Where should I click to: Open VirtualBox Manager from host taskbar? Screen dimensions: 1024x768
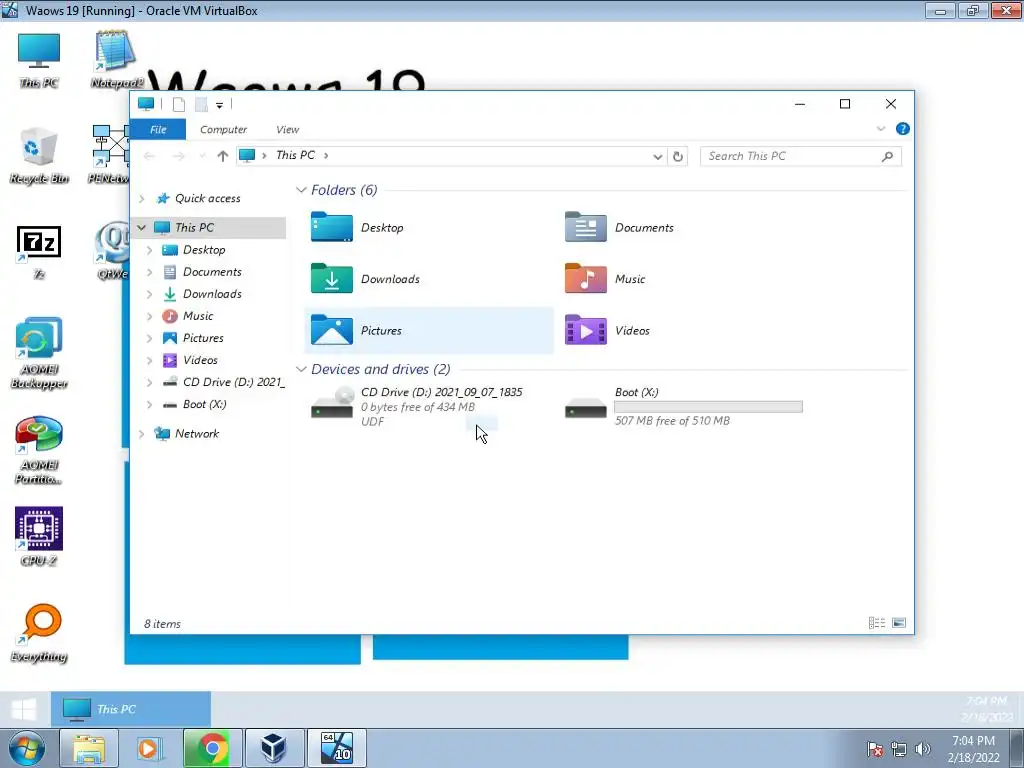point(274,748)
